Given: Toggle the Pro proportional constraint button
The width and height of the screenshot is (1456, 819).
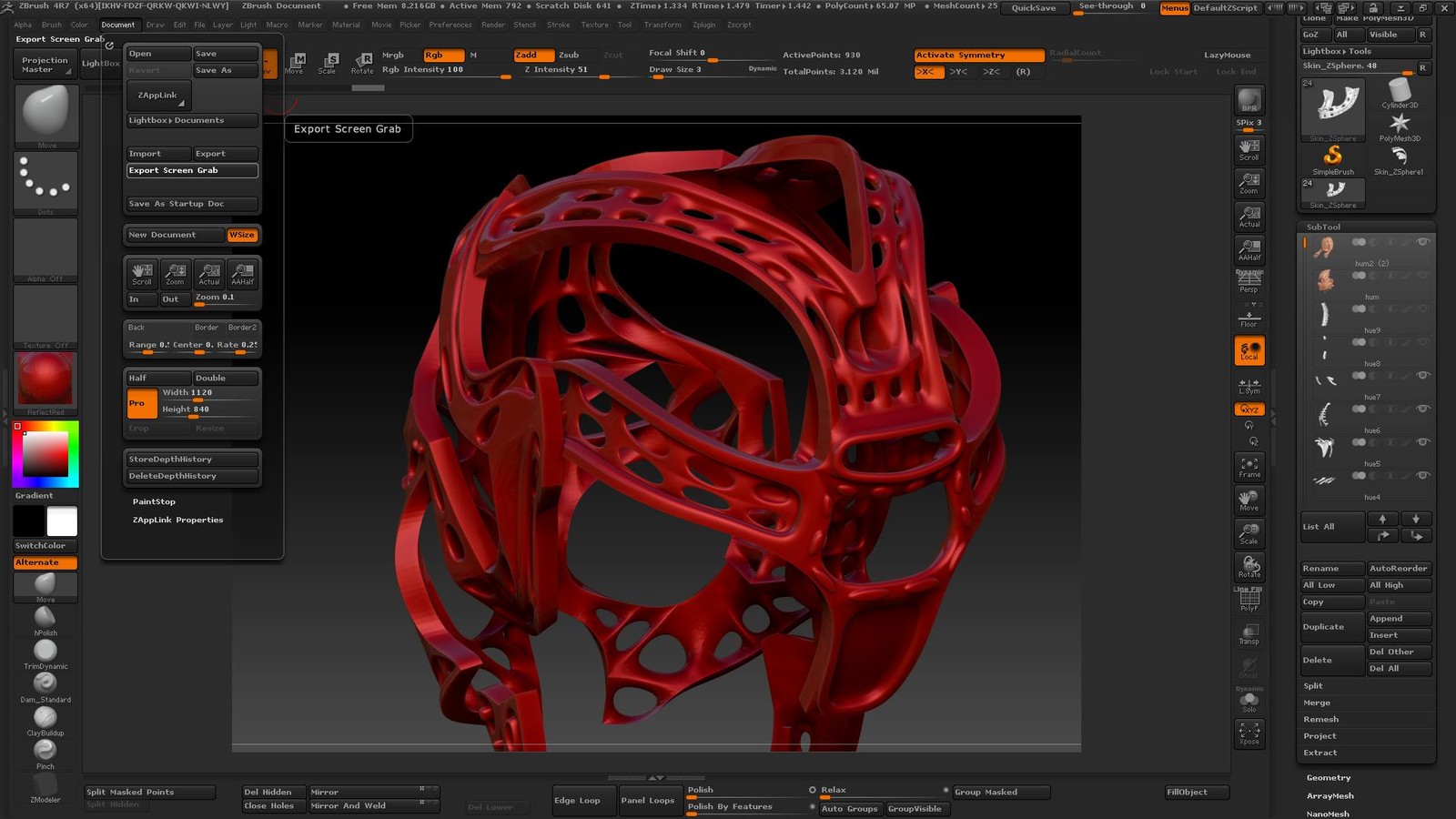Looking at the screenshot, I should click(142, 403).
